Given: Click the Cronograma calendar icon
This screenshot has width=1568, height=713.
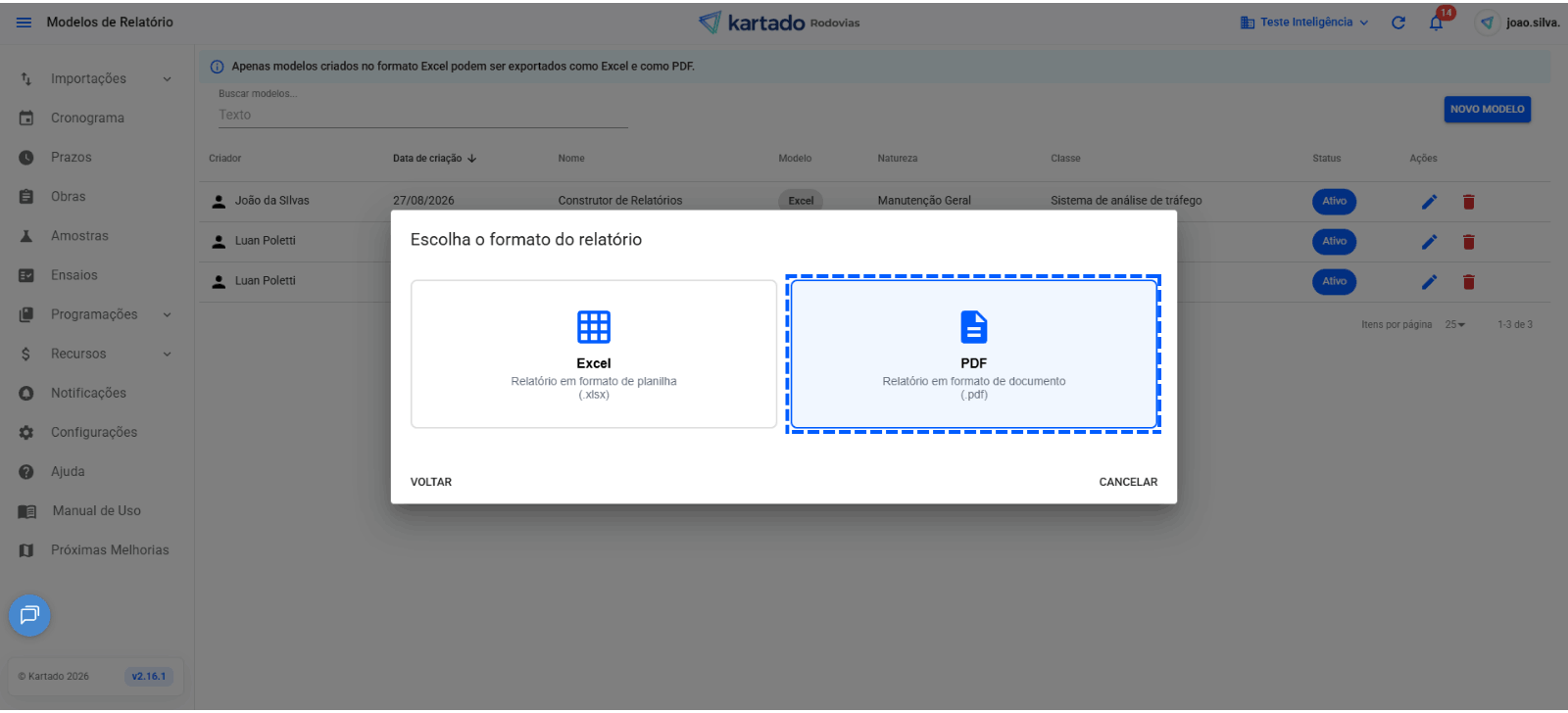Looking at the screenshot, I should (x=26, y=118).
